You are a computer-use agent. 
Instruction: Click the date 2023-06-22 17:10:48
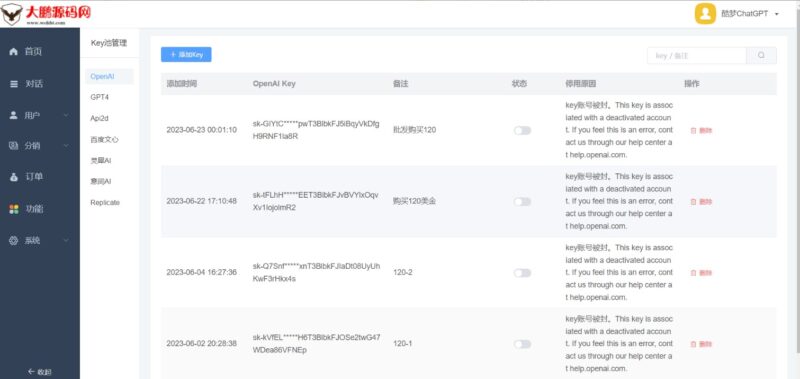[202, 201]
